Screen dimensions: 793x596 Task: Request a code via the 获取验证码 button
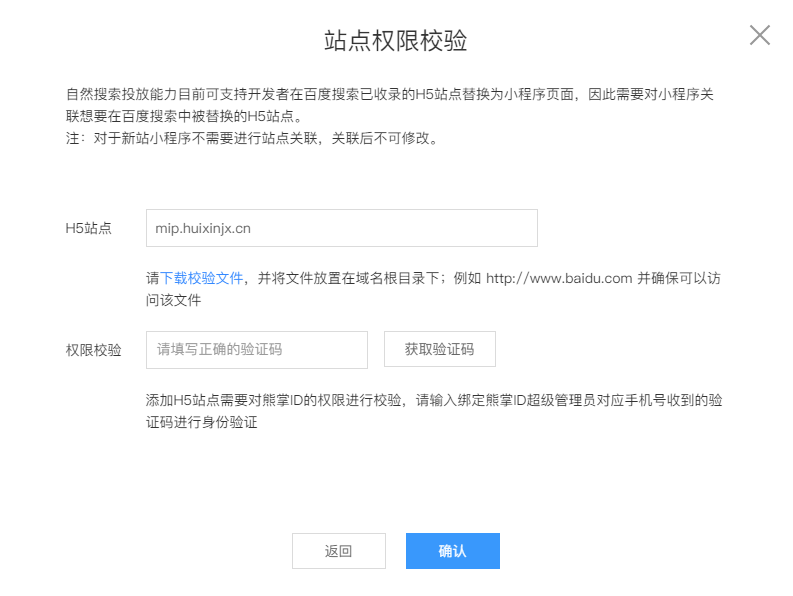pyautogui.click(x=439, y=349)
